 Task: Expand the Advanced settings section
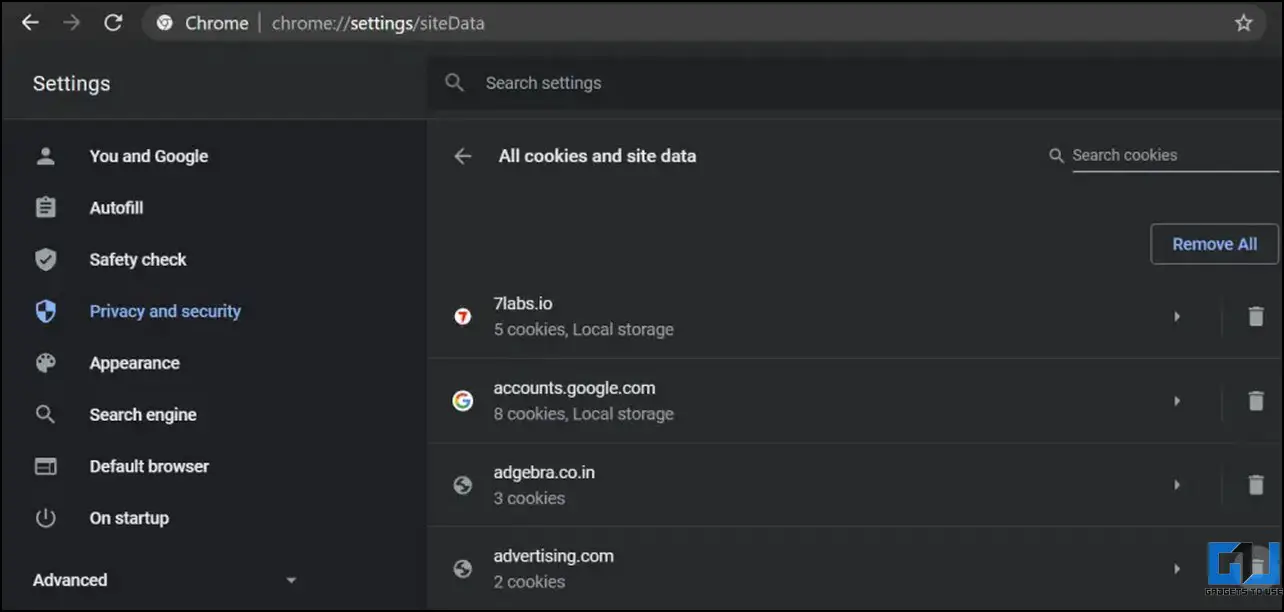(165, 580)
